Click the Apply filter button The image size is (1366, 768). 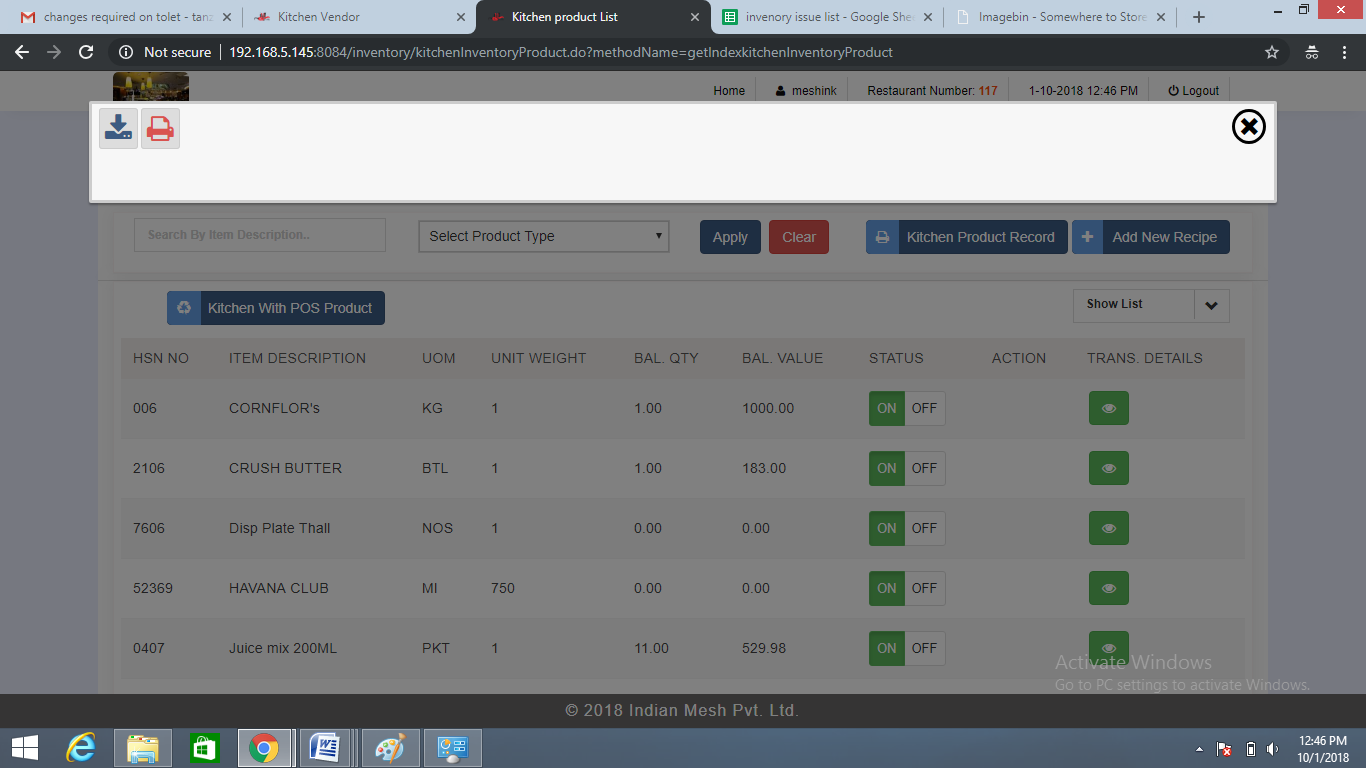(x=730, y=237)
